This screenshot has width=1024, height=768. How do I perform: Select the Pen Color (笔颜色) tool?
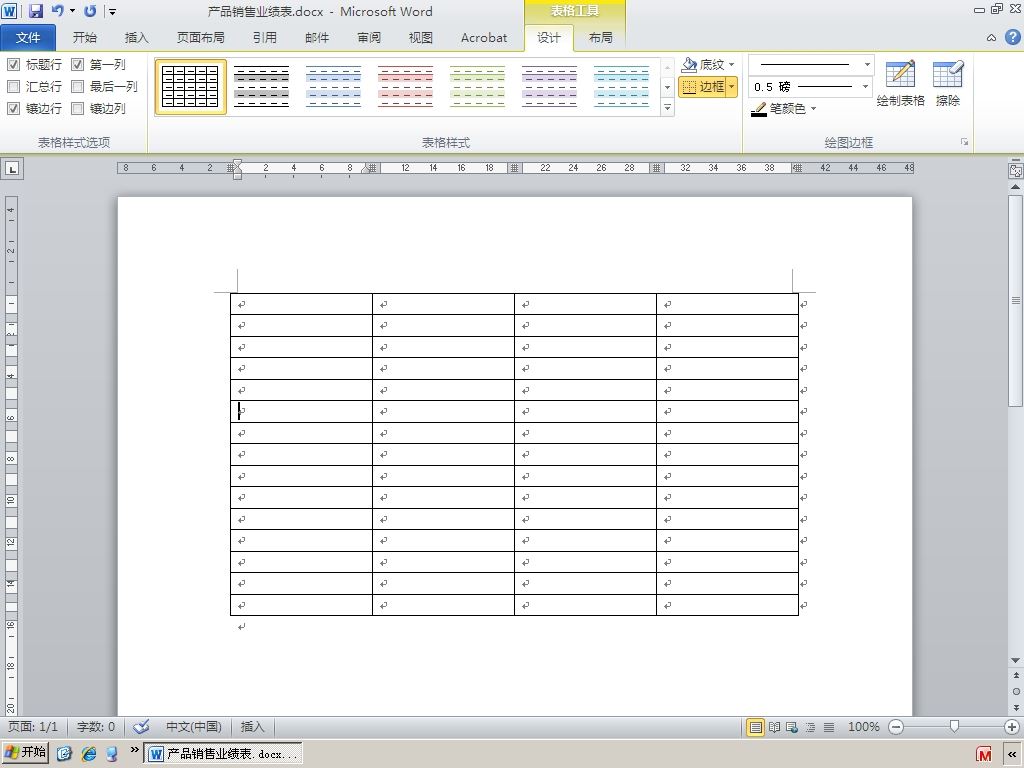(x=778, y=108)
